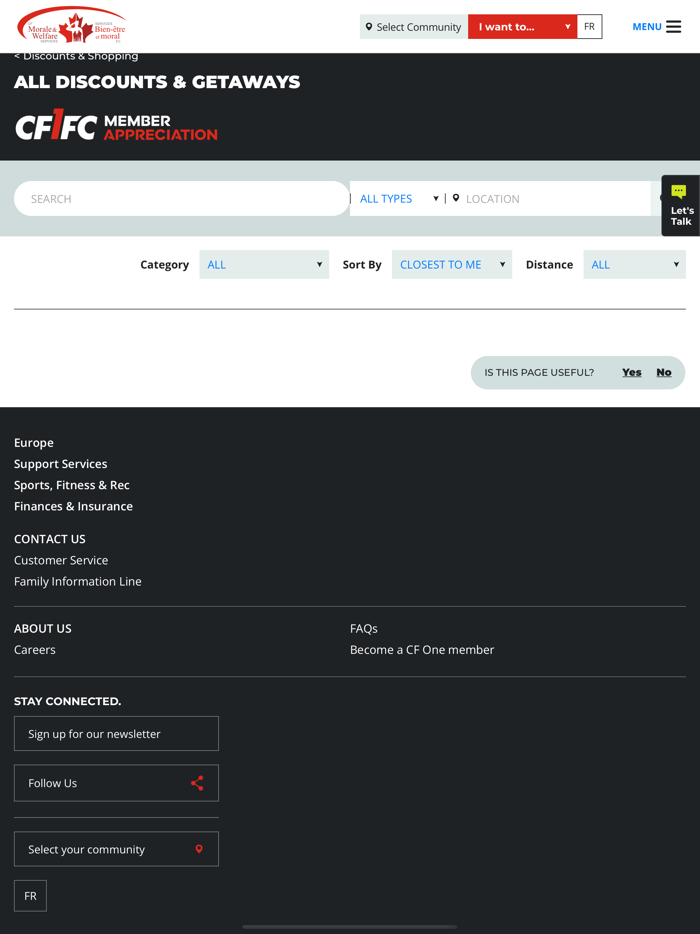
Task: Click the Morale & Welfare Services logo
Action: (71, 26)
